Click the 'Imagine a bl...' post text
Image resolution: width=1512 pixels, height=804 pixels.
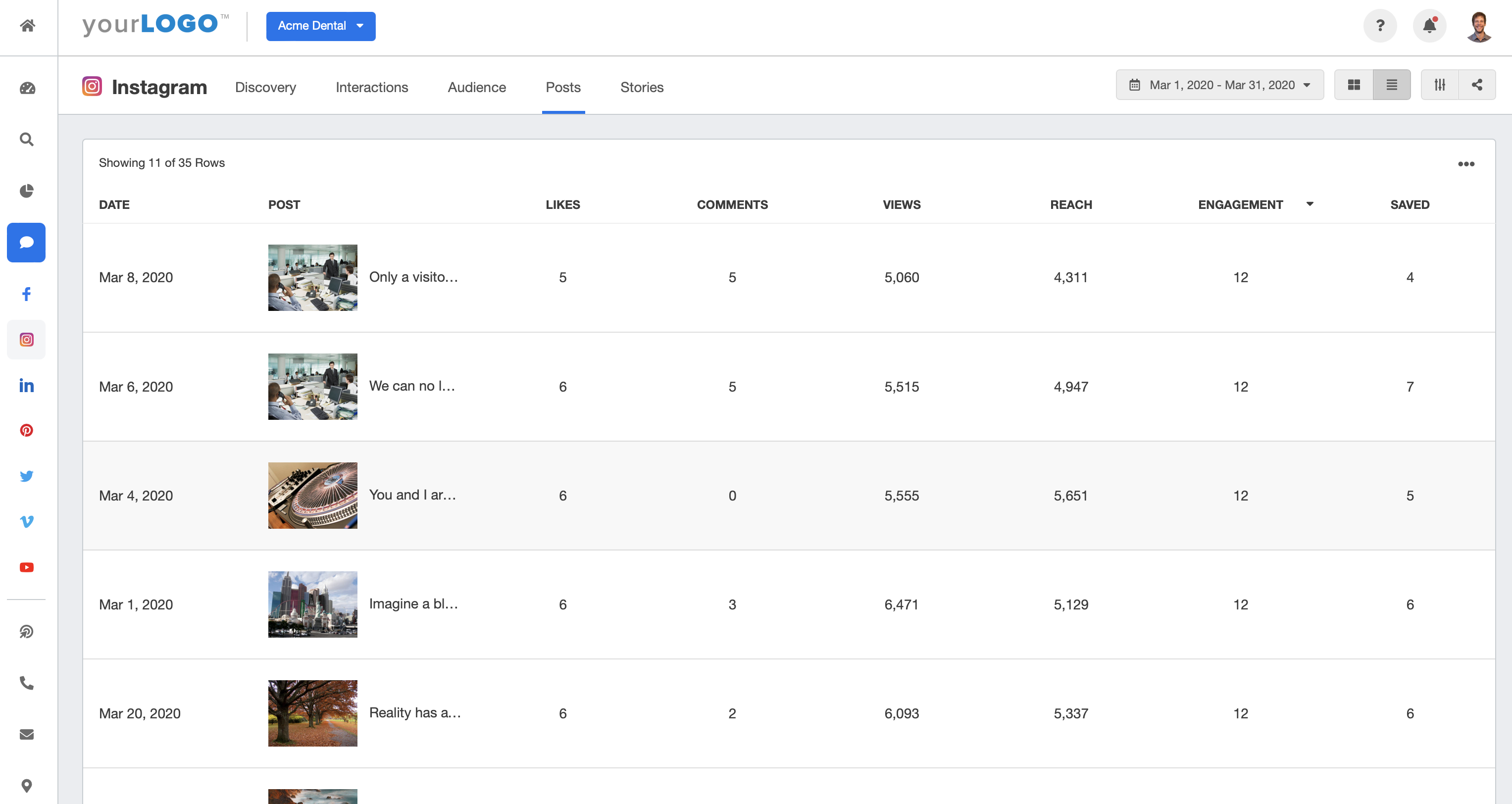click(x=414, y=604)
